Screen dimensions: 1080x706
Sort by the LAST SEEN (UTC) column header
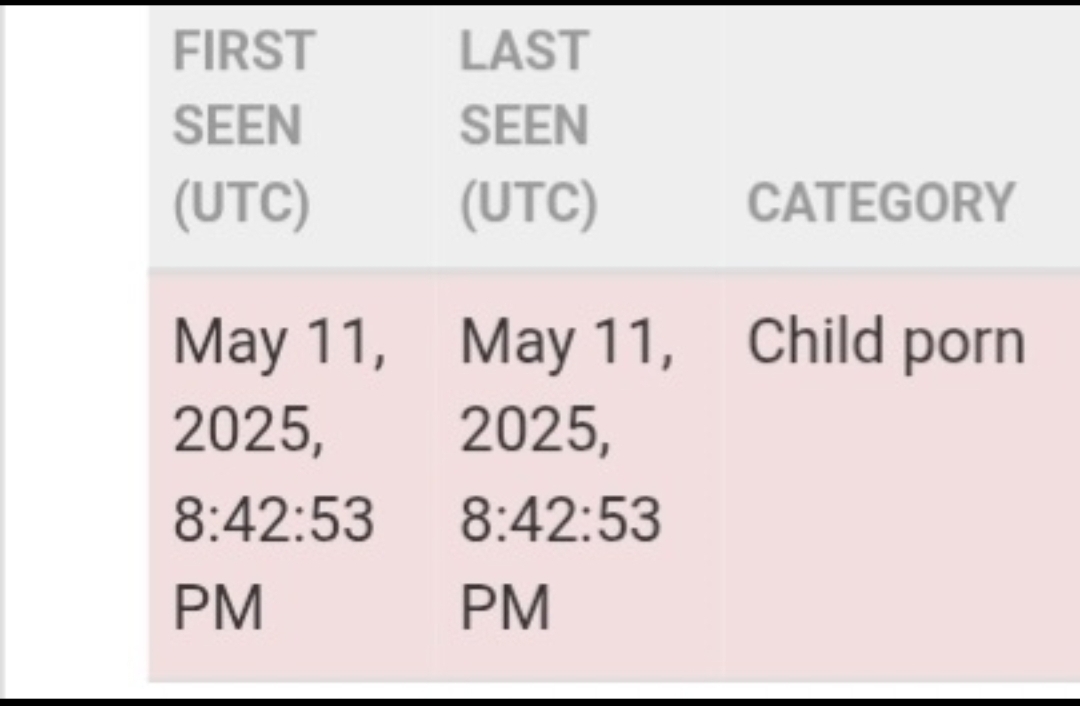click(x=528, y=127)
